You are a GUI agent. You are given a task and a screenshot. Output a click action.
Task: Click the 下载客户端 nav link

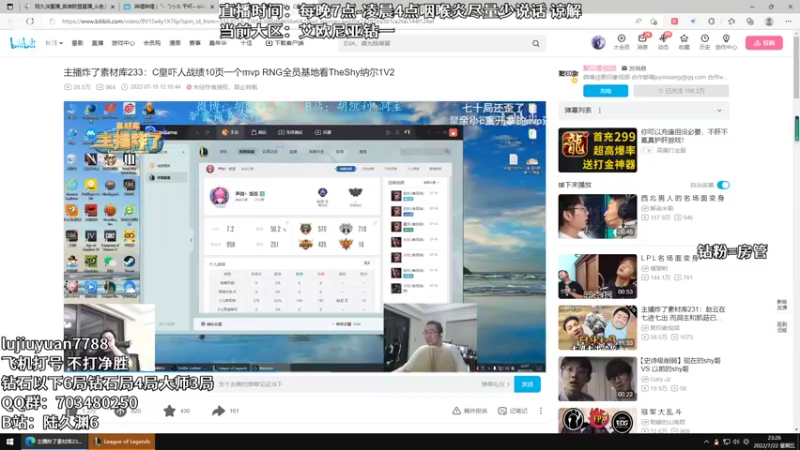[x=285, y=43]
